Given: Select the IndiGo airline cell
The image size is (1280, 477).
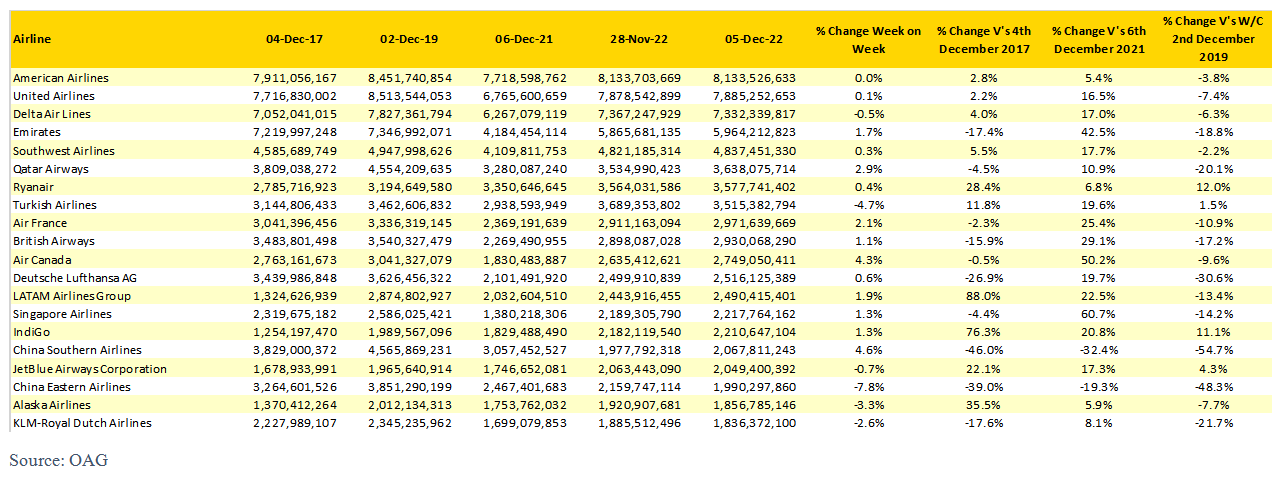Looking at the screenshot, I should [x=29, y=332].
